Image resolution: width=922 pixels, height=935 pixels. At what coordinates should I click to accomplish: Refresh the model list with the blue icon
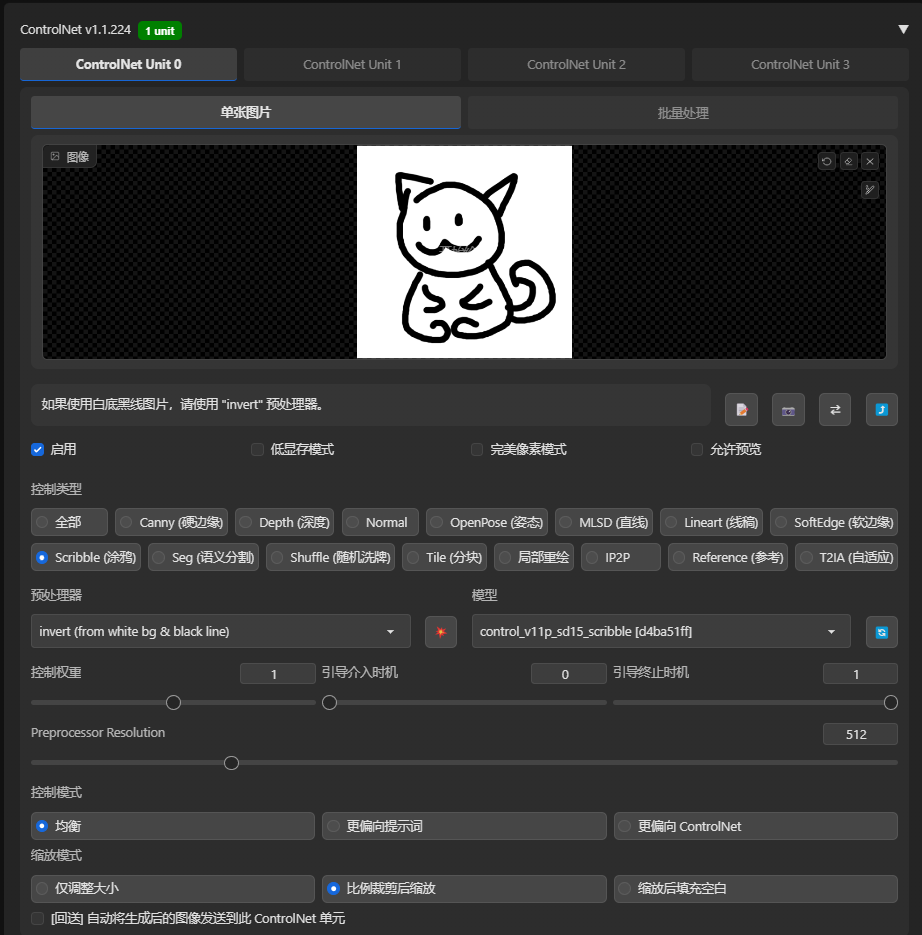(x=881, y=631)
